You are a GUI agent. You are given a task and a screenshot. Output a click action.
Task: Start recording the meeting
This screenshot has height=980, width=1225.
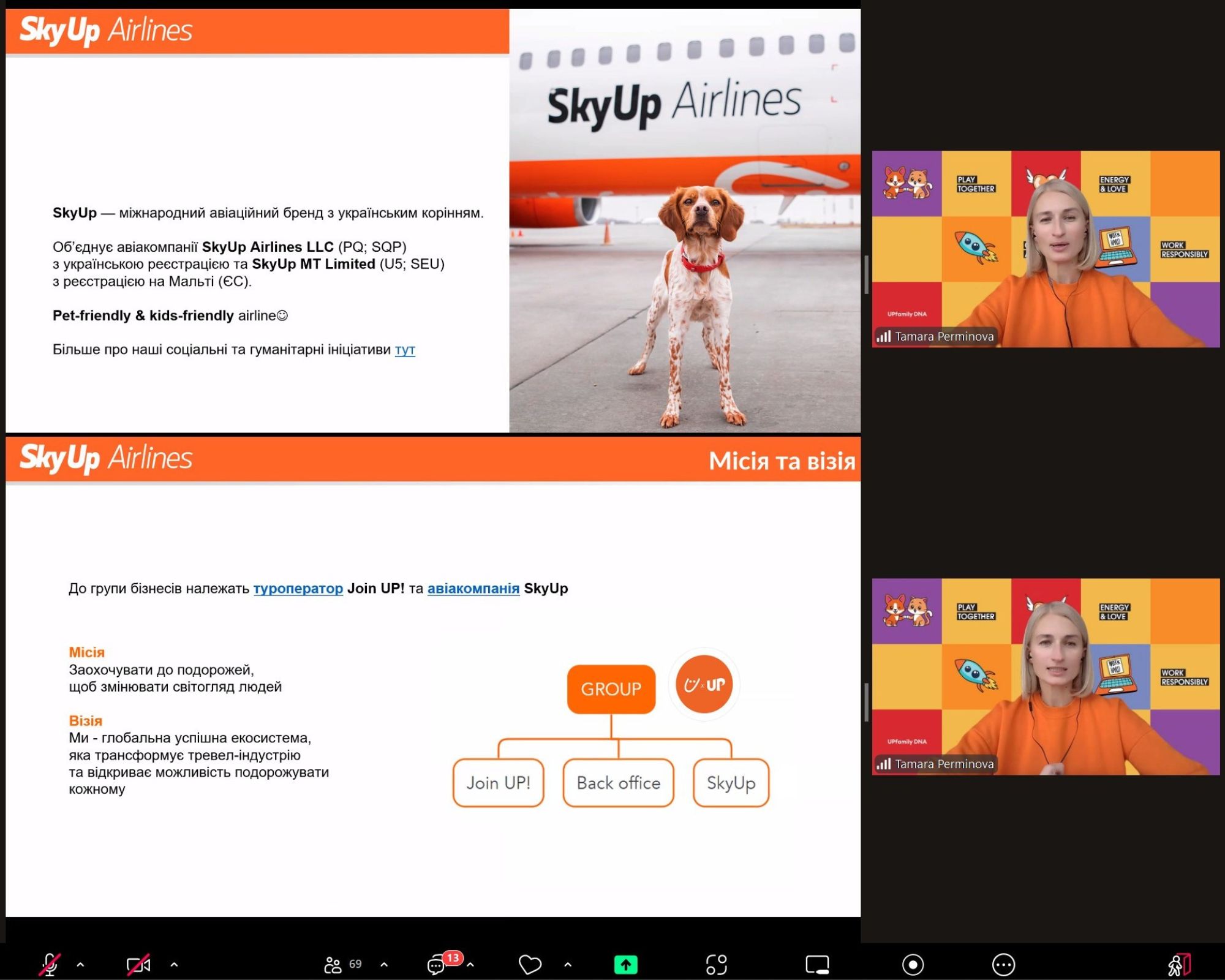pos(913,965)
